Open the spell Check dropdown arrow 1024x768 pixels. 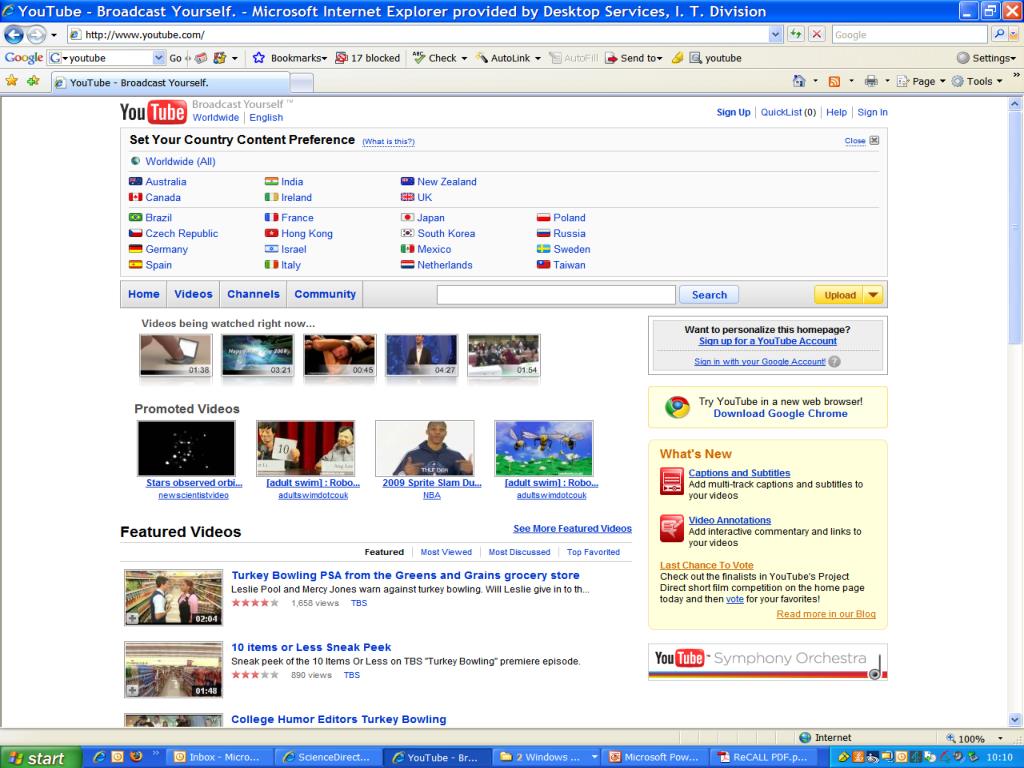(464, 58)
